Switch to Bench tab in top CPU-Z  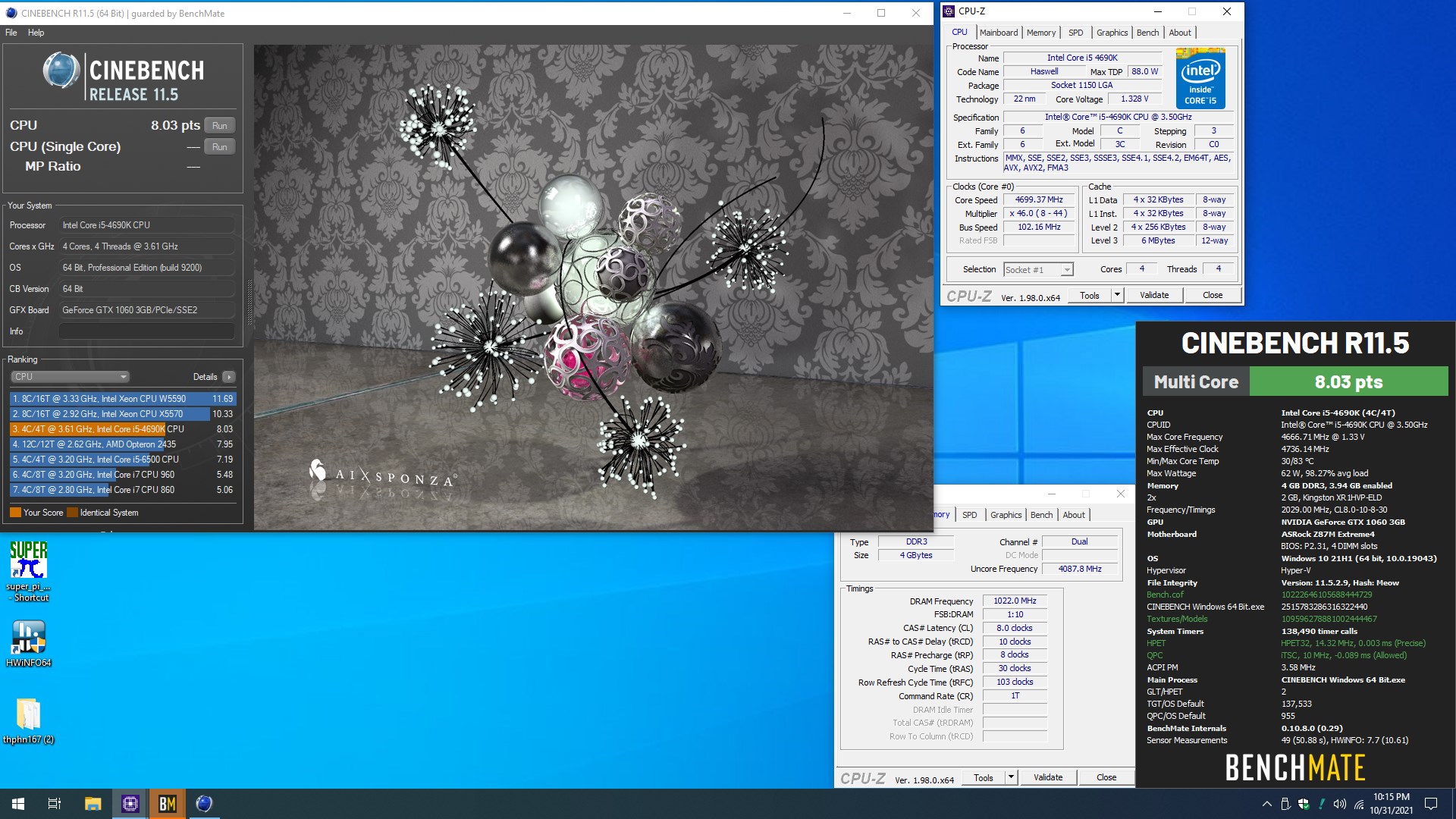(x=1147, y=33)
